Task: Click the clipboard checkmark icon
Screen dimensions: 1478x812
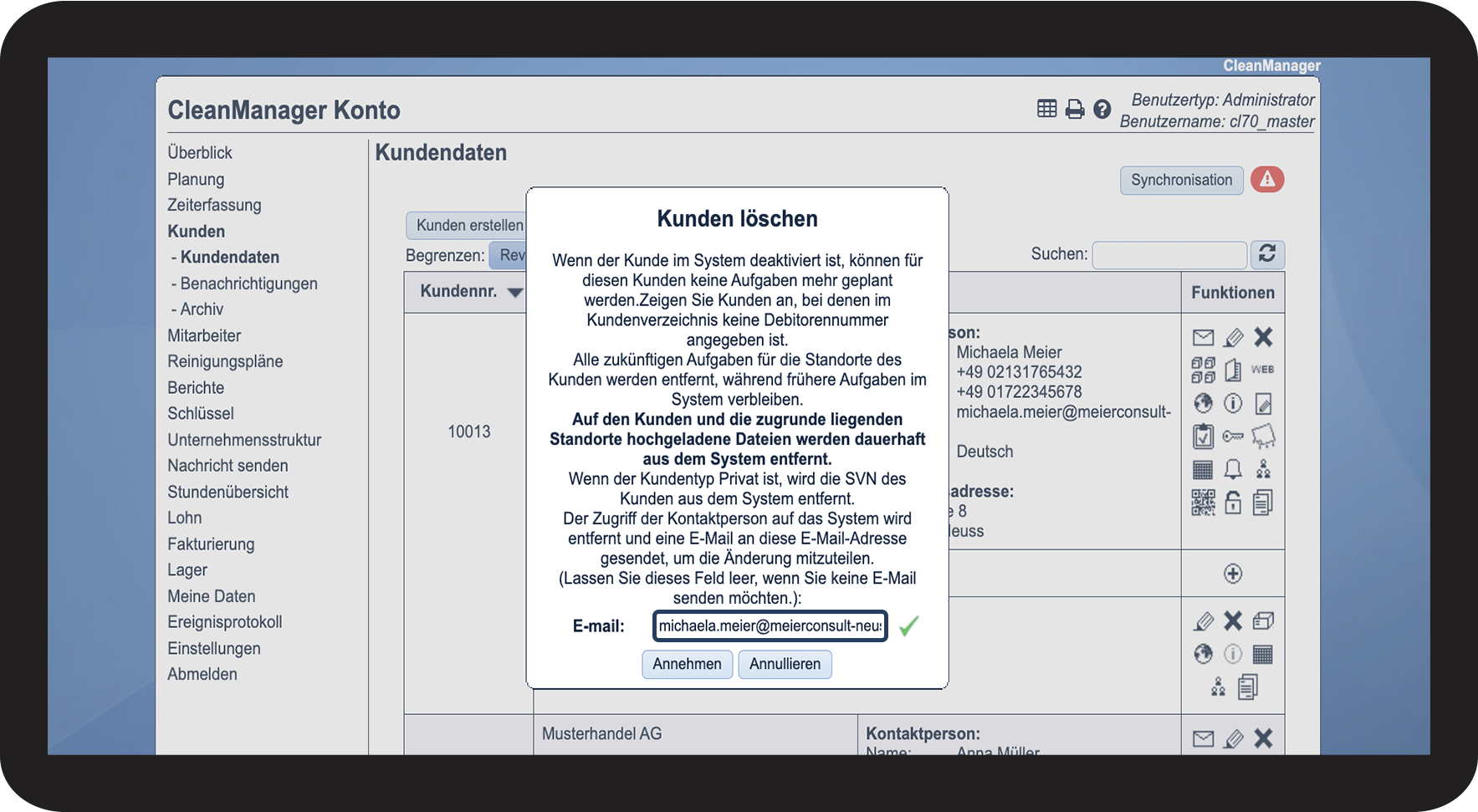Action: 1203,437
